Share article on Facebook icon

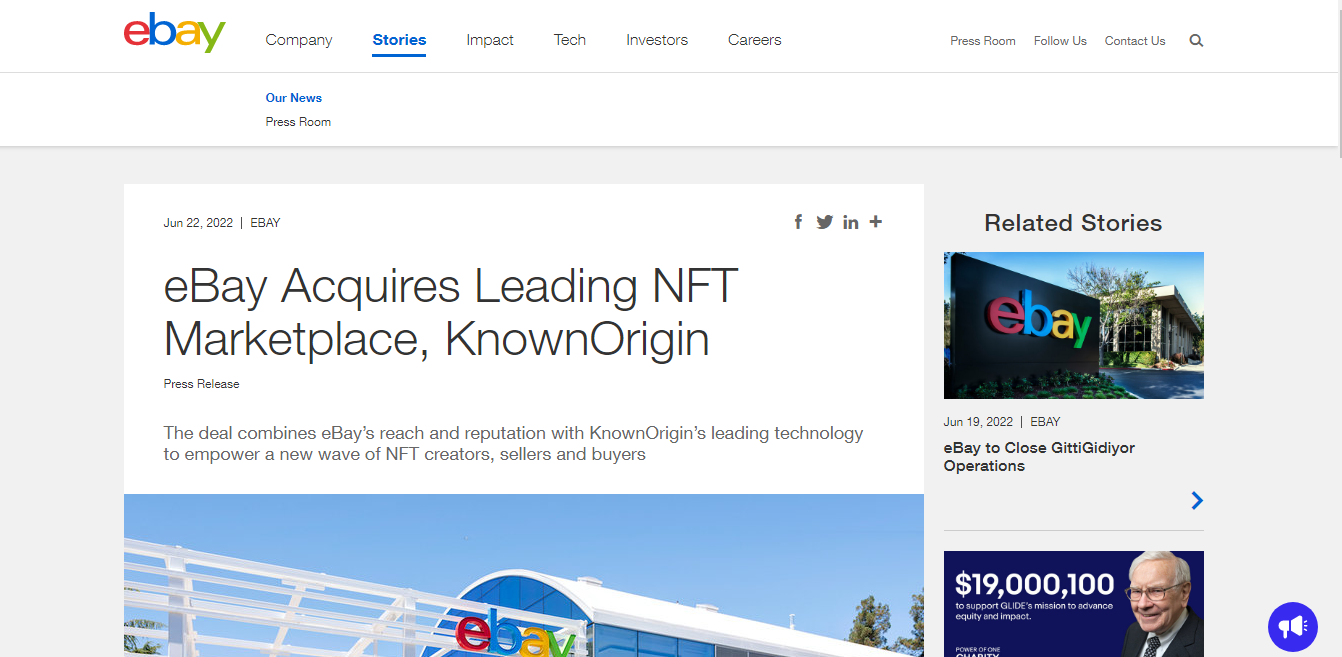point(798,222)
